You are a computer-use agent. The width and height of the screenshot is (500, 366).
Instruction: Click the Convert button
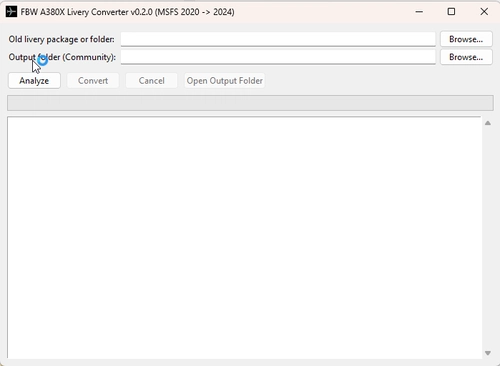coord(93,81)
